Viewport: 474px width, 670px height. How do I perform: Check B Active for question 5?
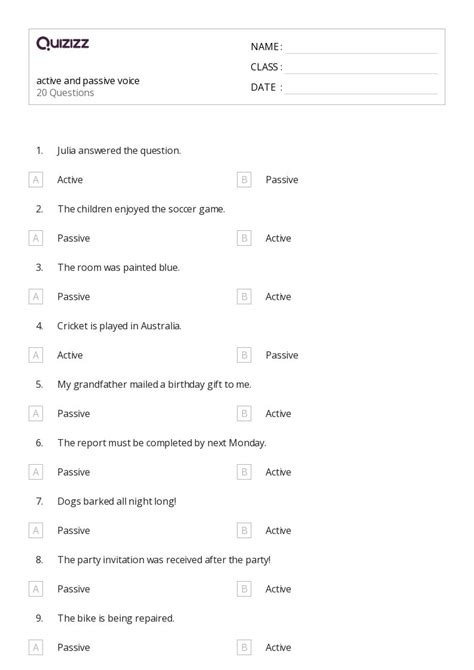[244, 414]
